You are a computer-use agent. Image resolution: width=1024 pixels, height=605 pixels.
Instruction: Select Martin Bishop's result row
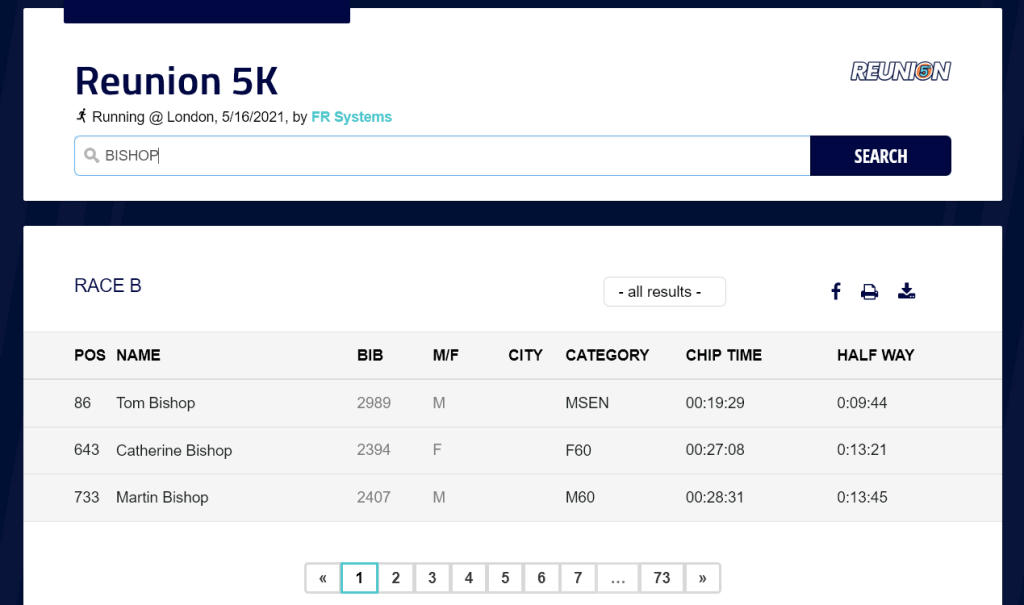pyautogui.click(x=162, y=497)
